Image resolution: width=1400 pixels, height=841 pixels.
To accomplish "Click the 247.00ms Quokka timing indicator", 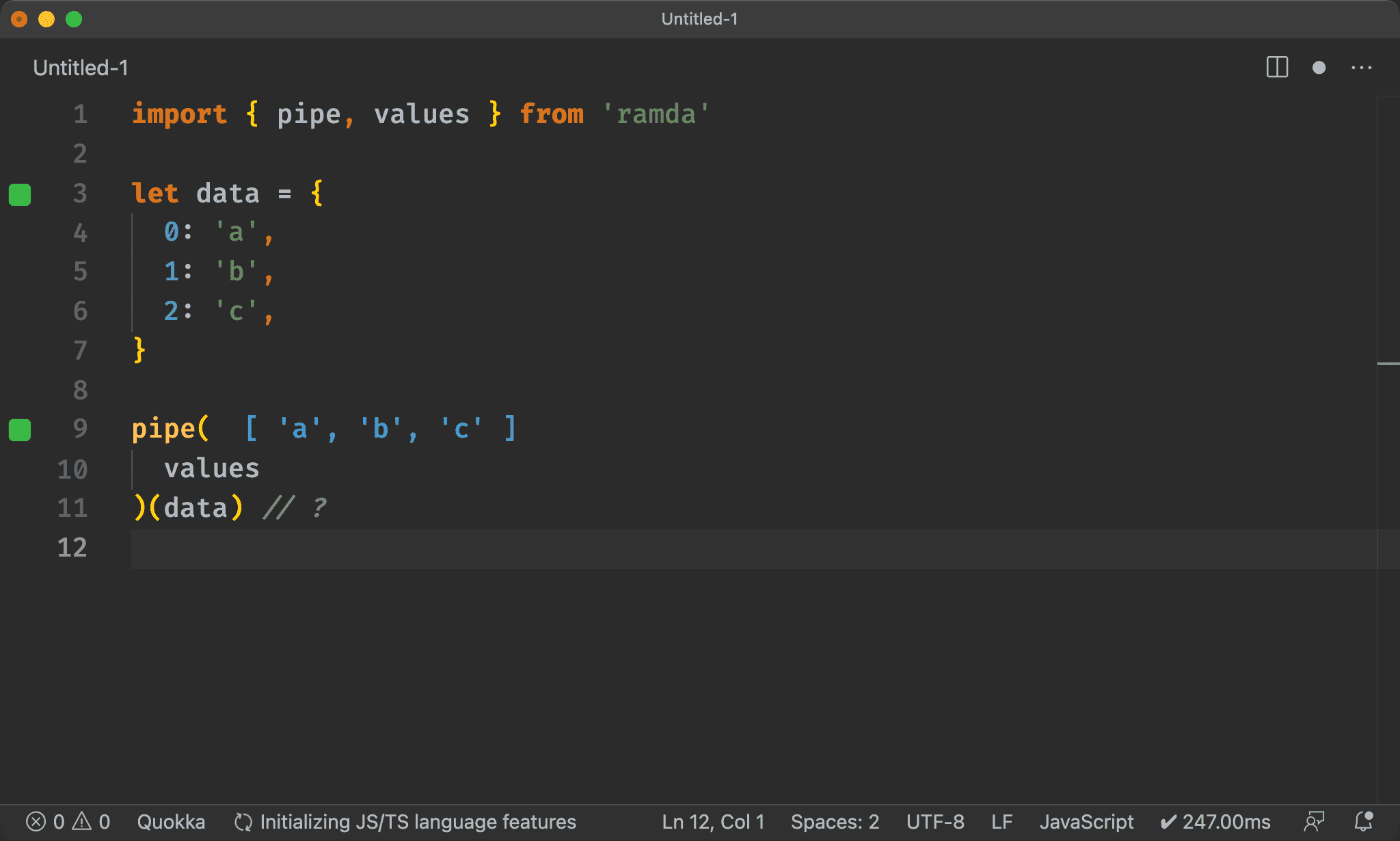I will tap(1215, 821).
